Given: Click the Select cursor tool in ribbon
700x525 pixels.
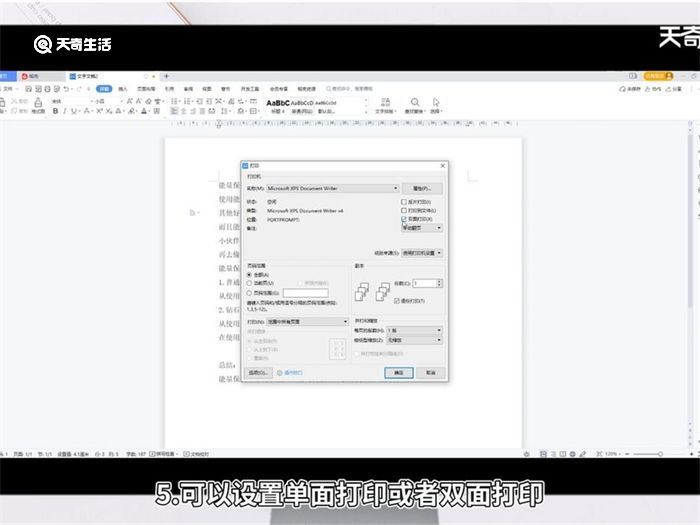Looking at the screenshot, I should tap(436, 105).
